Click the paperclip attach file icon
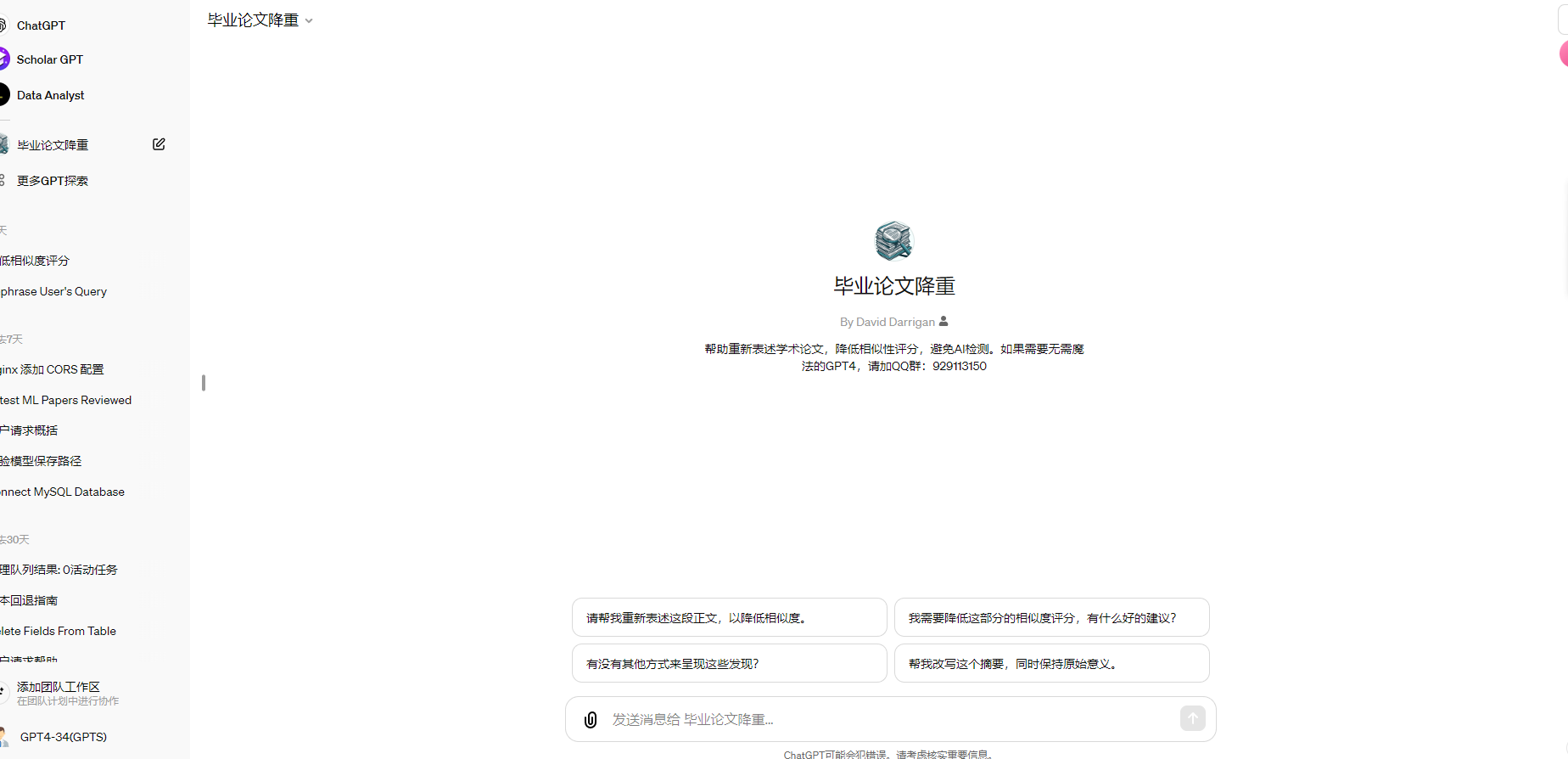This screenshot has height=759, width=1568. tap(591, 720)
